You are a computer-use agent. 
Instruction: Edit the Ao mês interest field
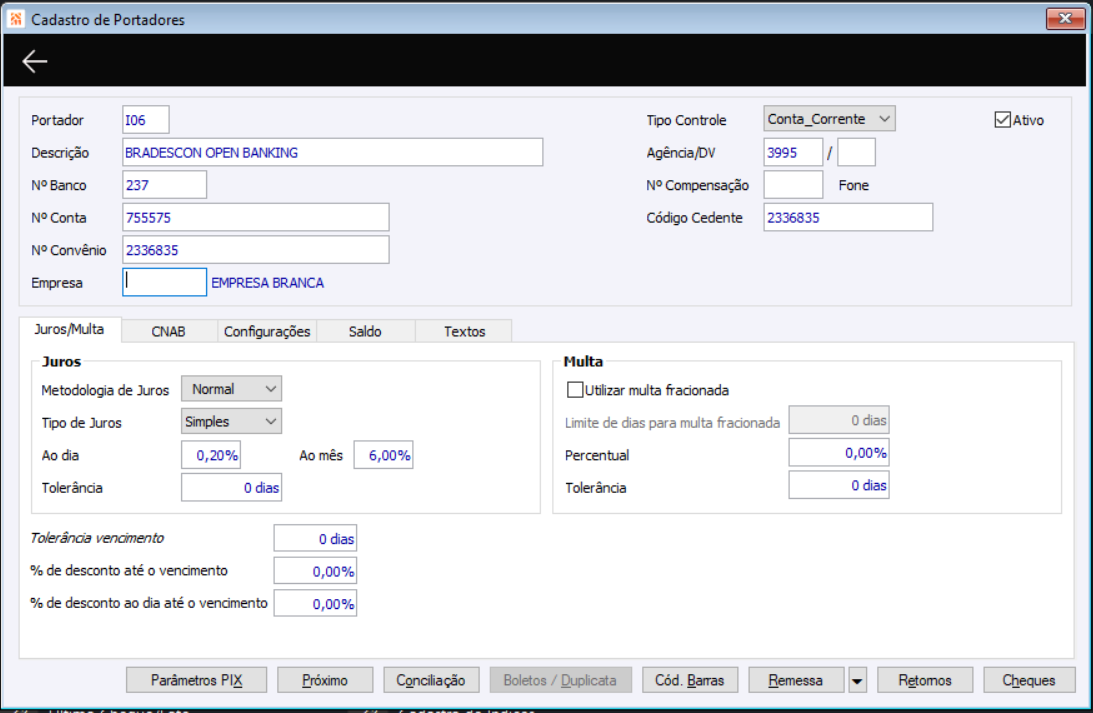click(383, 454)
